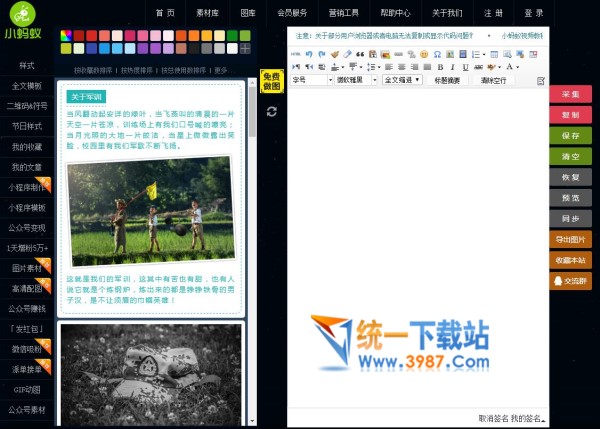The image size is (600, 429).
Task: Align text right
Action: point(414,67)
